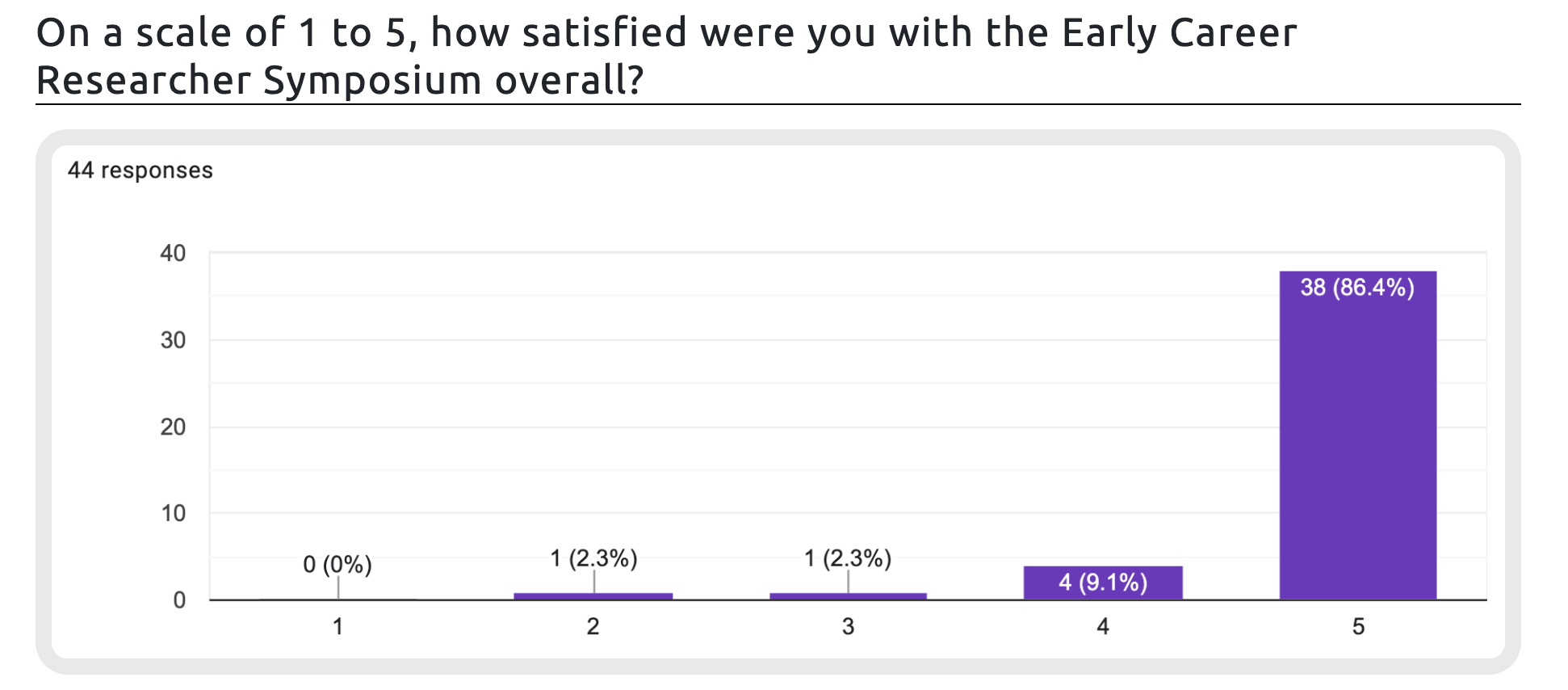The width and height of the screenshot is (1568, 690).
Task: Select the y-axis label 0
Action: [x=179, y=600]
